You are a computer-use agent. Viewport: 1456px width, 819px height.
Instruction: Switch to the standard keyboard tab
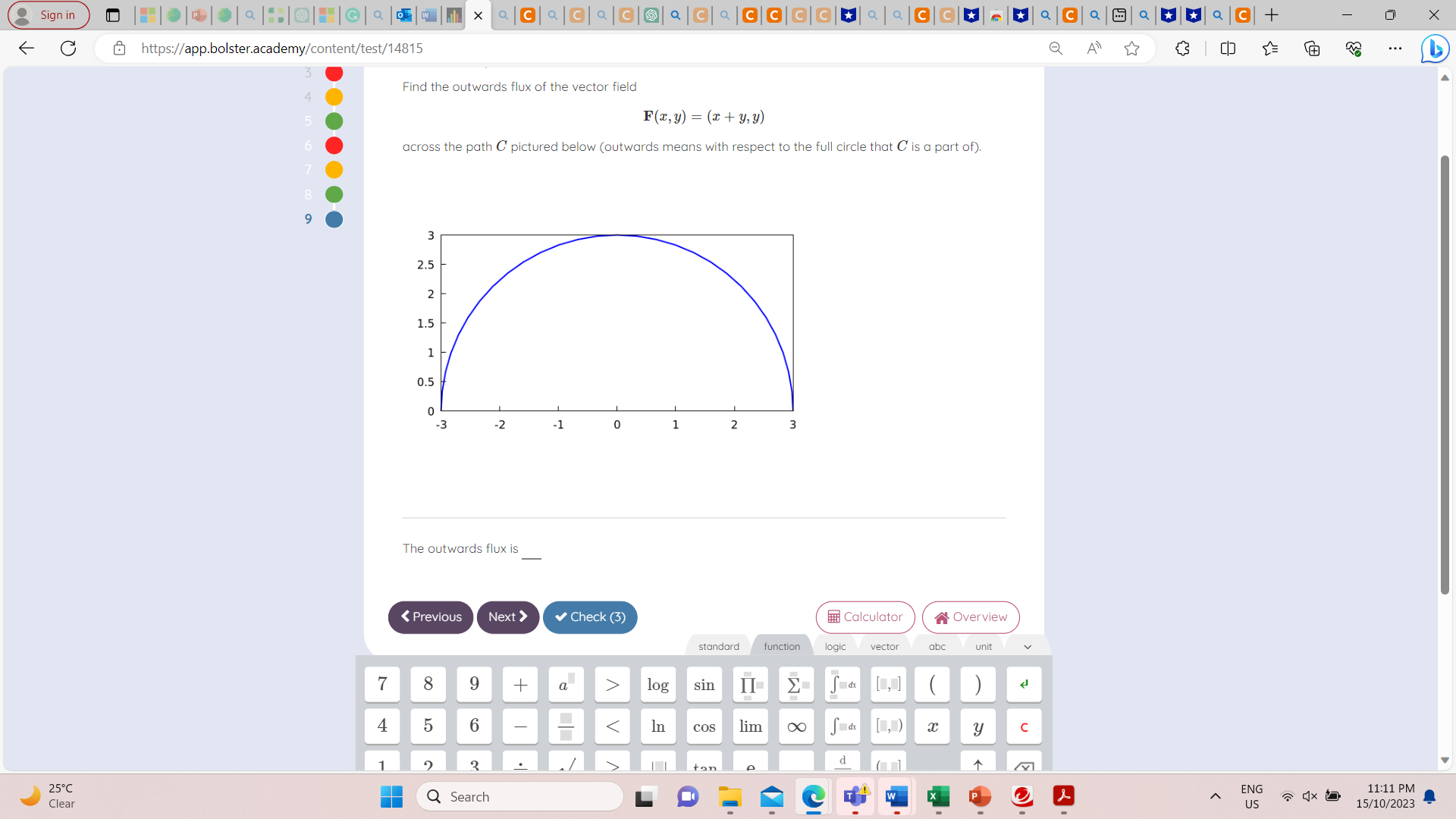tap(718, 647)
